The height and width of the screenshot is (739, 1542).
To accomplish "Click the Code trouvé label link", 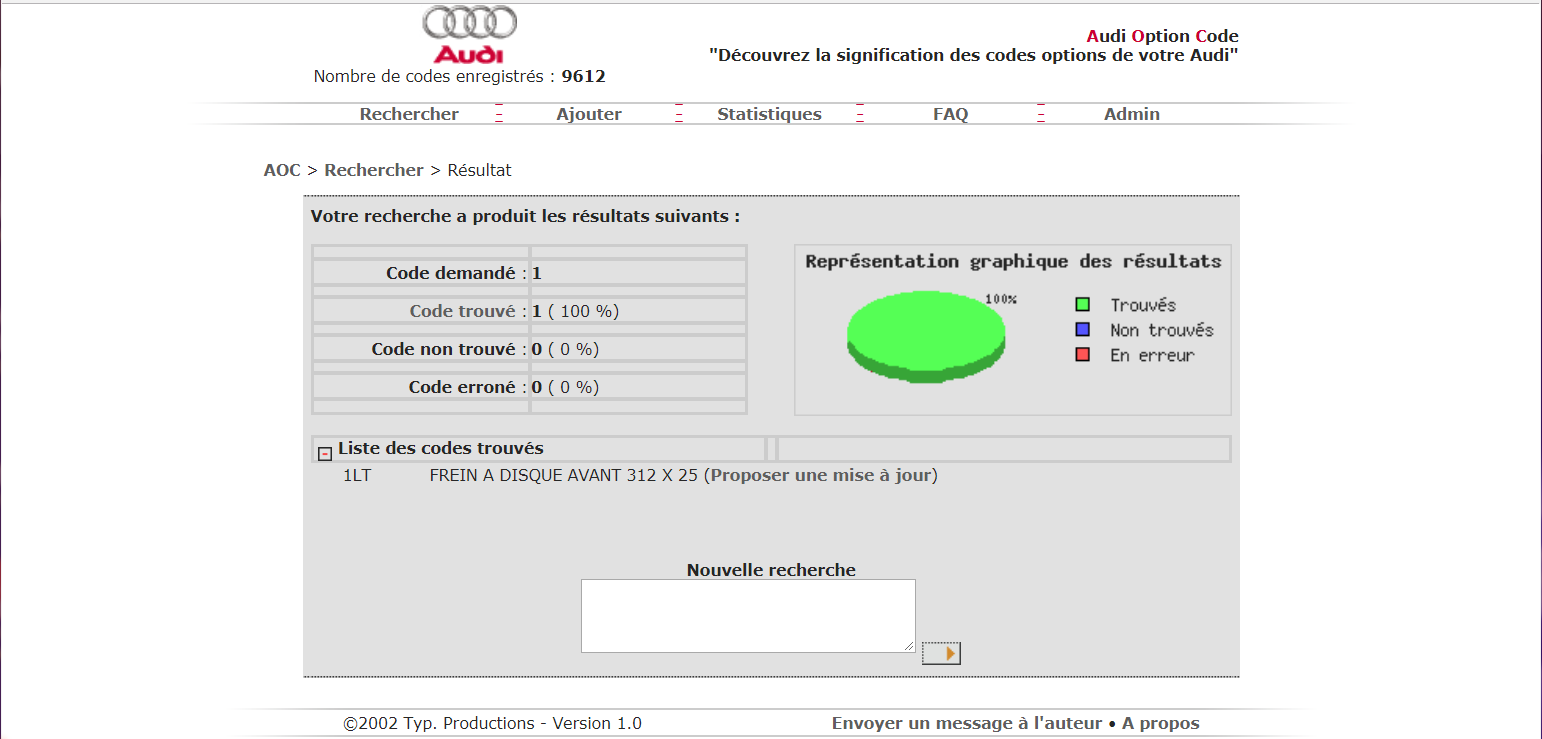I will coord(462,311).
